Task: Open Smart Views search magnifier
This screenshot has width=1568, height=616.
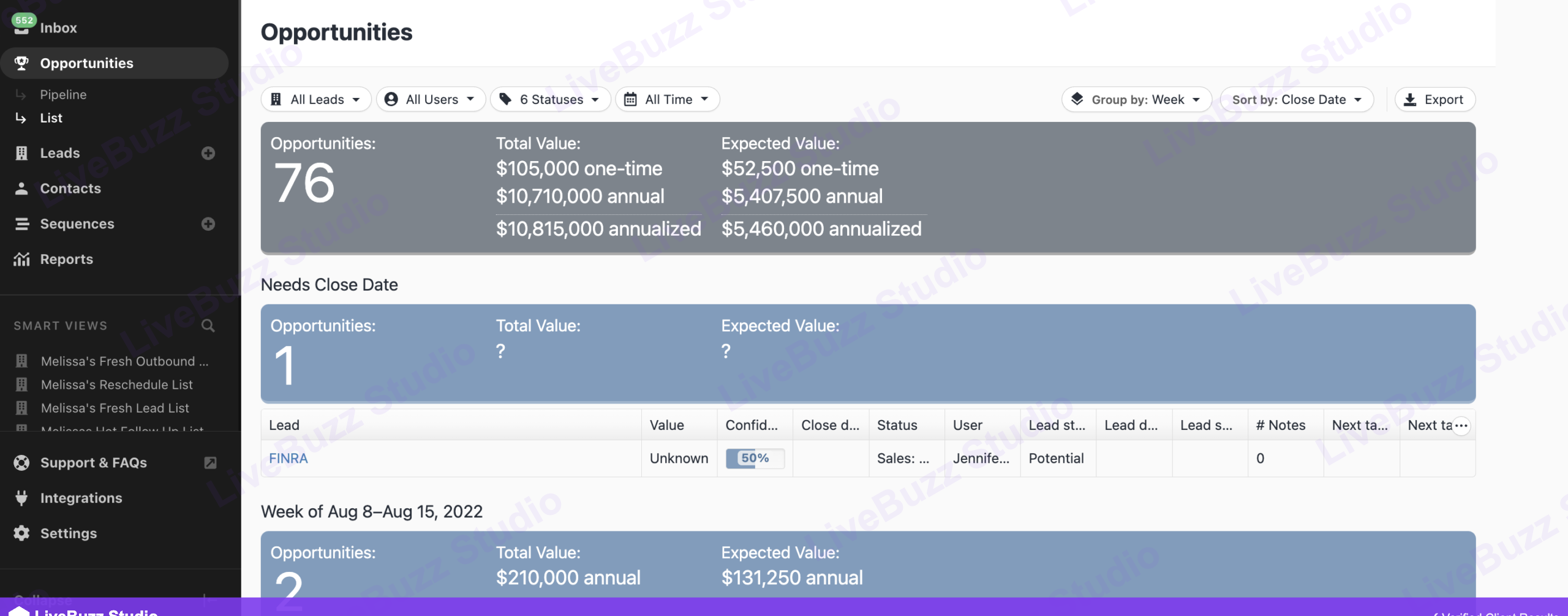Action: pyautogui.click(x=208, y=326)
